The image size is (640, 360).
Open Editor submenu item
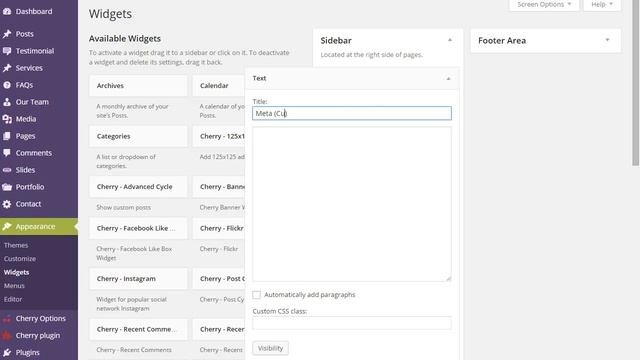coord(13,299)
